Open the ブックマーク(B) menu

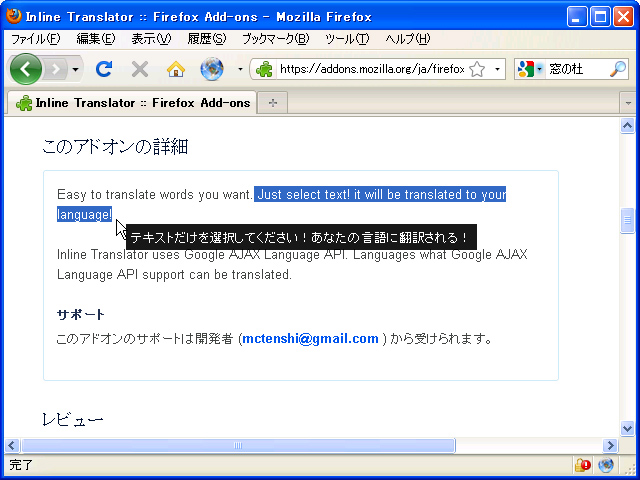276,39
